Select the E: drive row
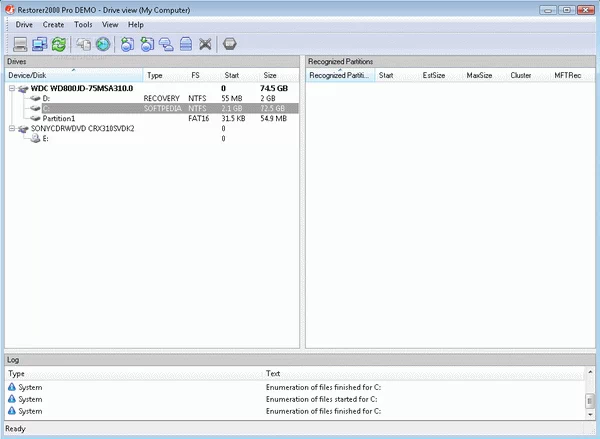 [152, 138]
